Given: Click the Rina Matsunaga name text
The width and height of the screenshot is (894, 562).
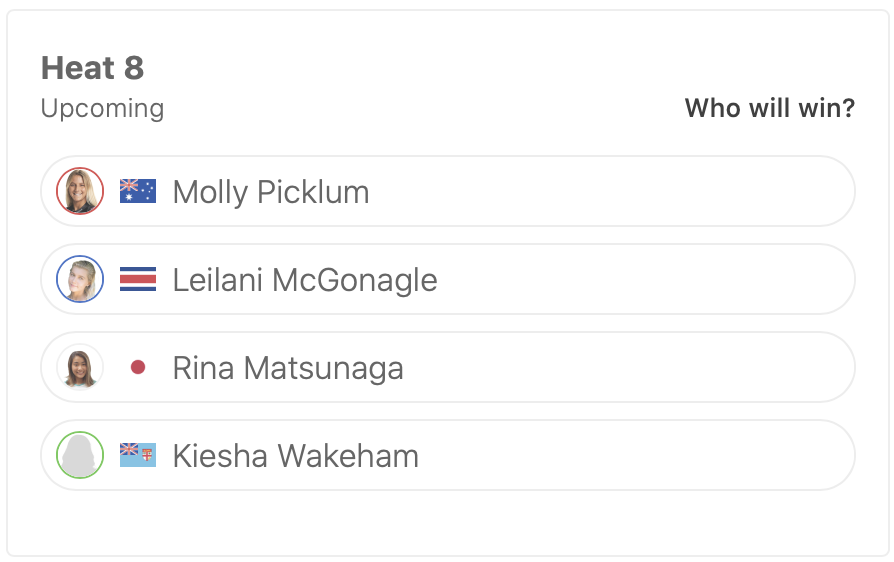Looking at the screenshot, I should [288, 368].
